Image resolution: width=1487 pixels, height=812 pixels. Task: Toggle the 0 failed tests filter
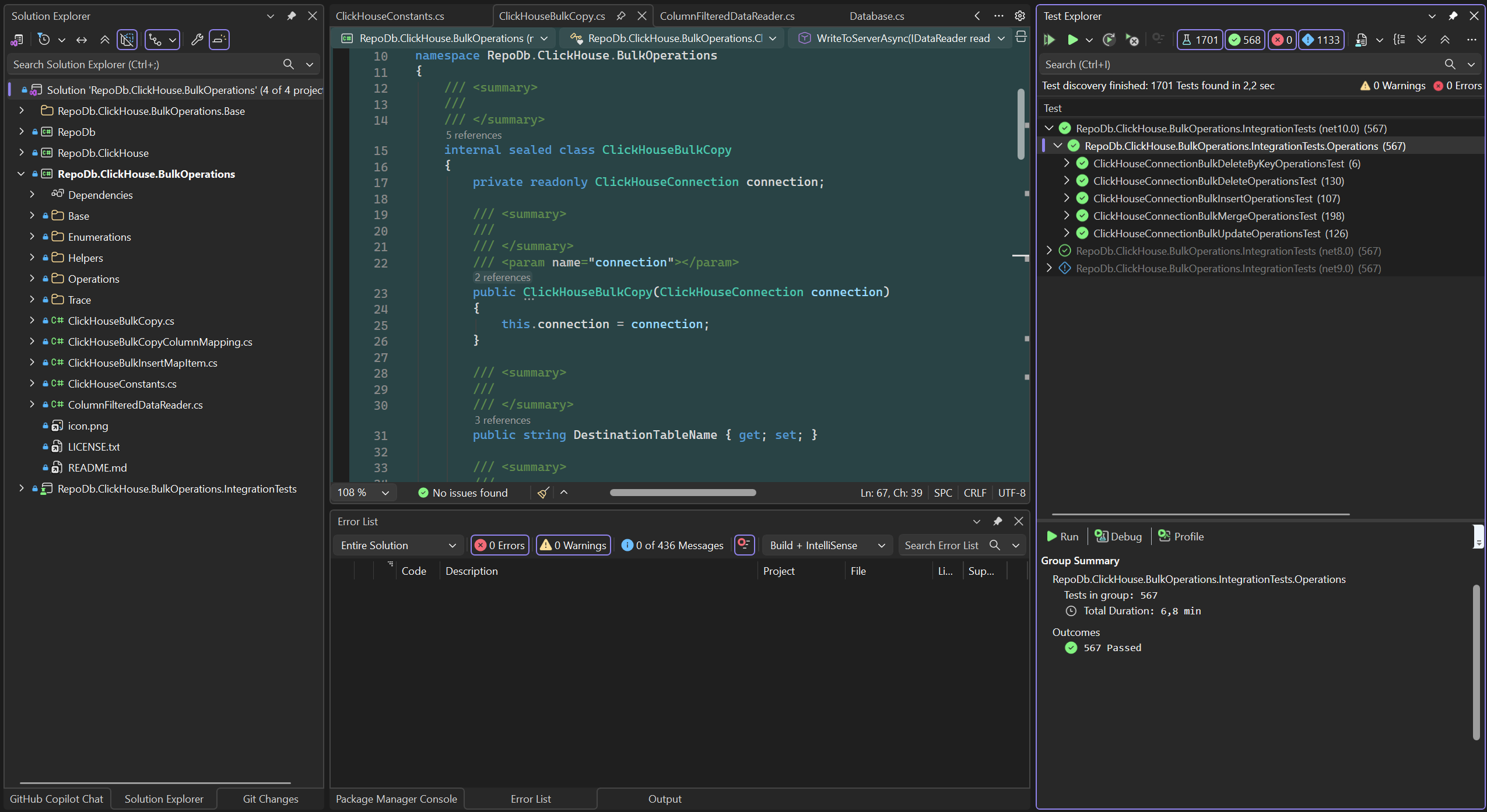click(x=1282, y=40)
